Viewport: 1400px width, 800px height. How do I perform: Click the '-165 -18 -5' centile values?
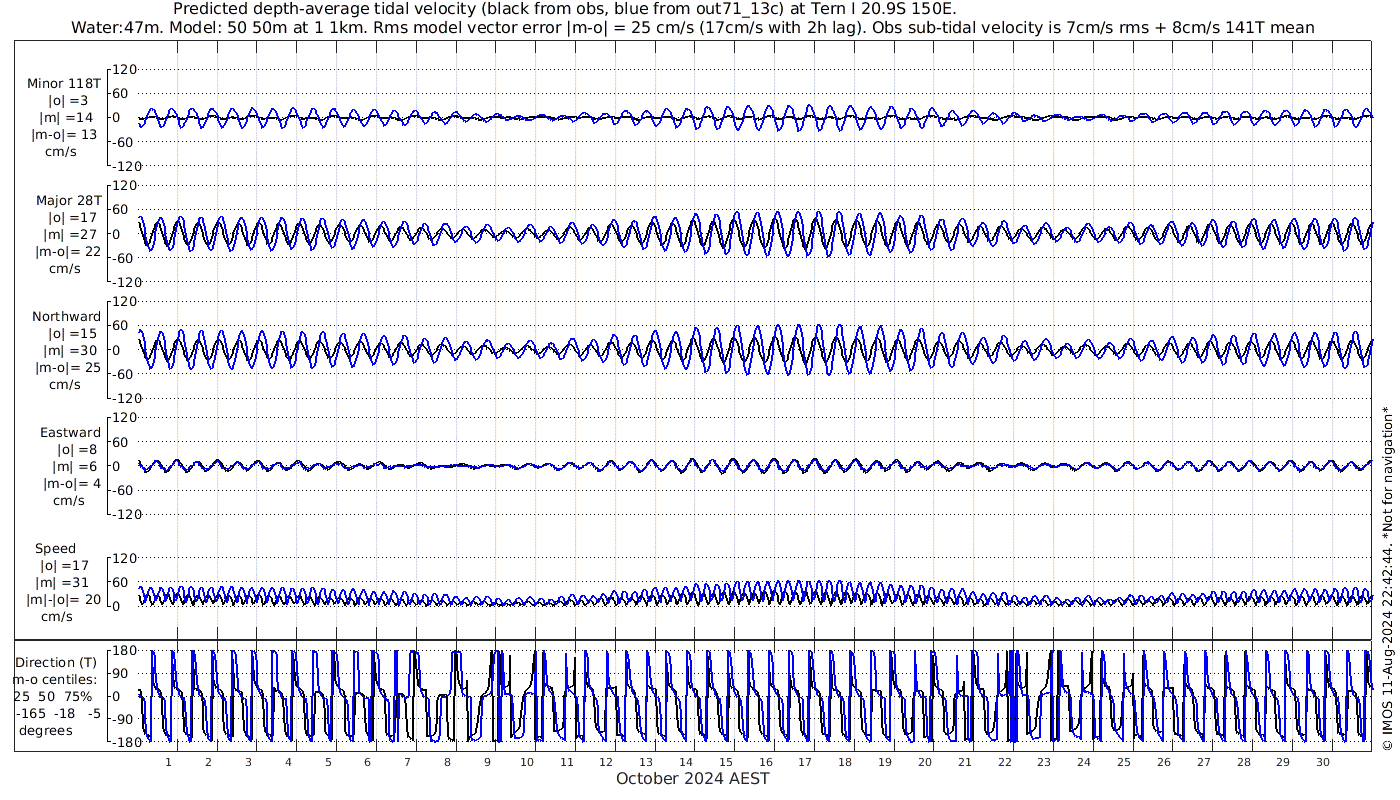click(58, 713)
